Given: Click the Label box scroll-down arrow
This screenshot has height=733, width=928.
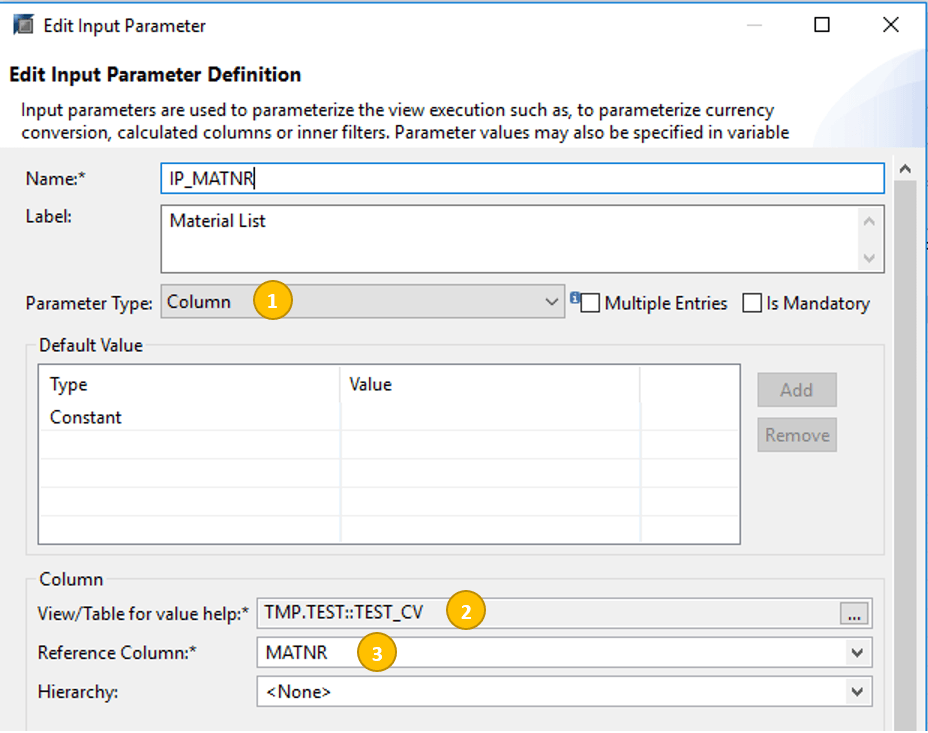Looking at the screenshot, I should [x=868, y=258].
